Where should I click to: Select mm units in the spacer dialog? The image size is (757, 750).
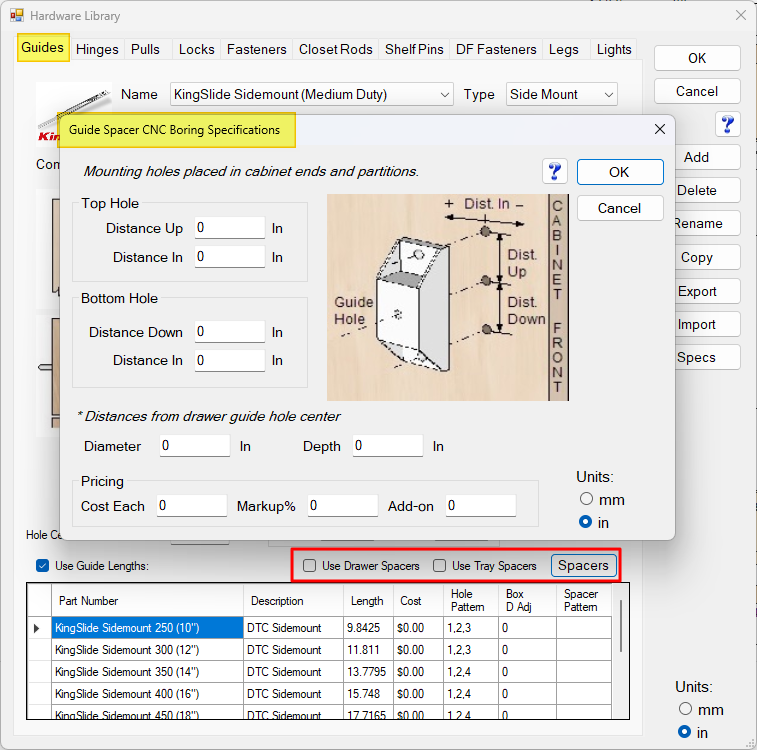[586, 499]
